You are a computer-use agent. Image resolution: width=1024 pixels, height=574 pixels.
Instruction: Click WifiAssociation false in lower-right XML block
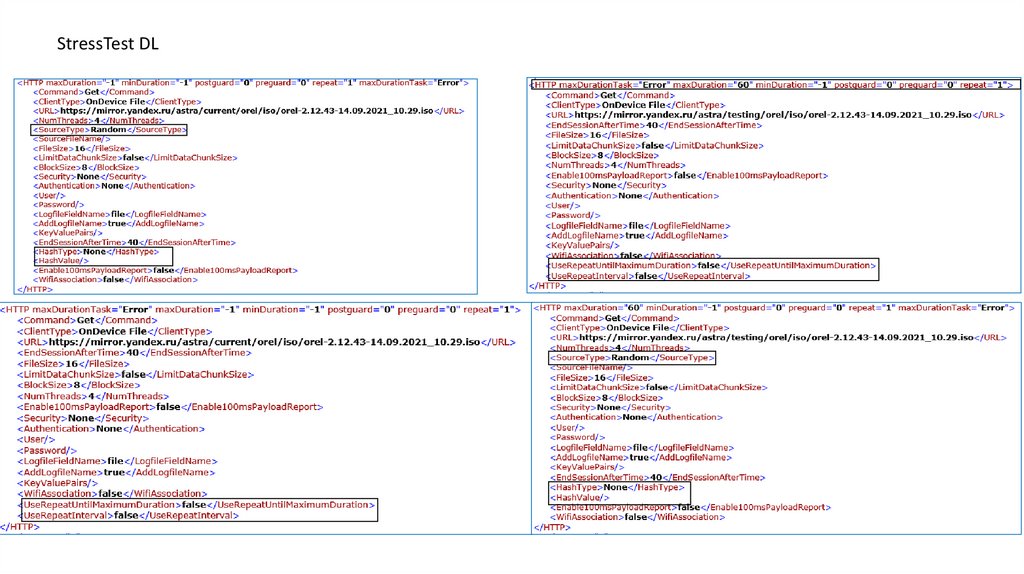point(637,517)
